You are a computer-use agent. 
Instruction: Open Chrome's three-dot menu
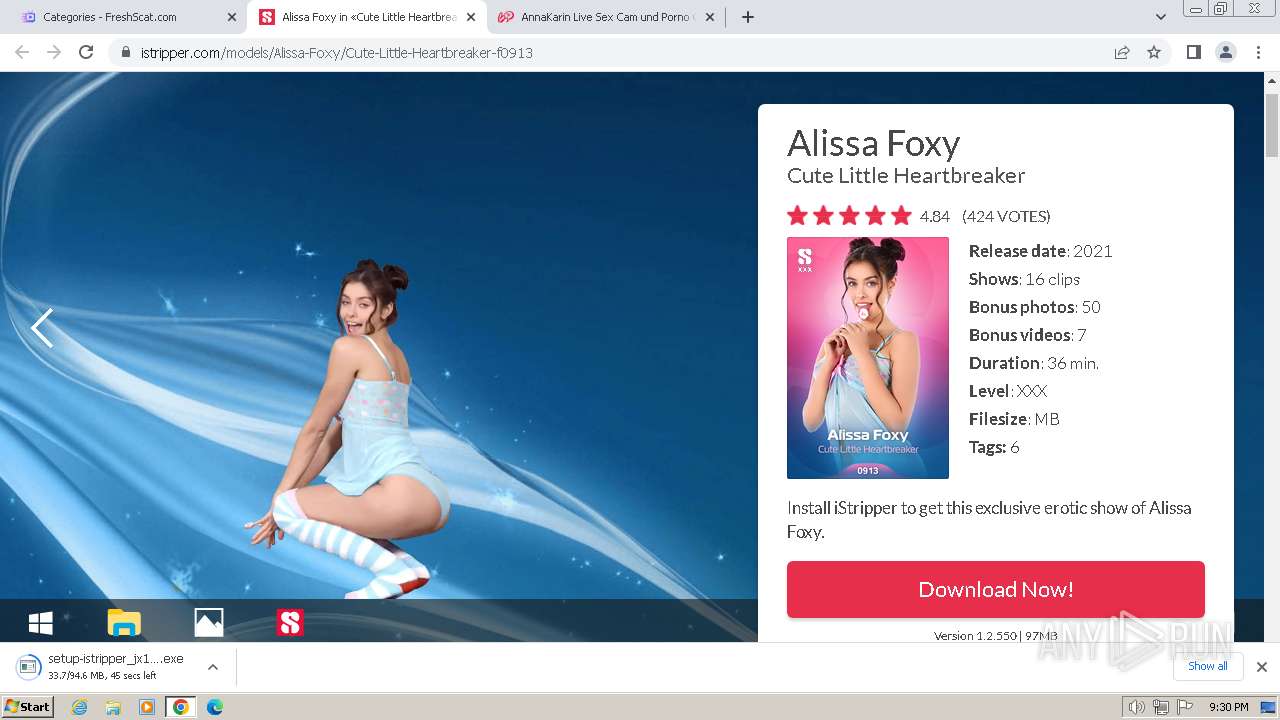1258,52
